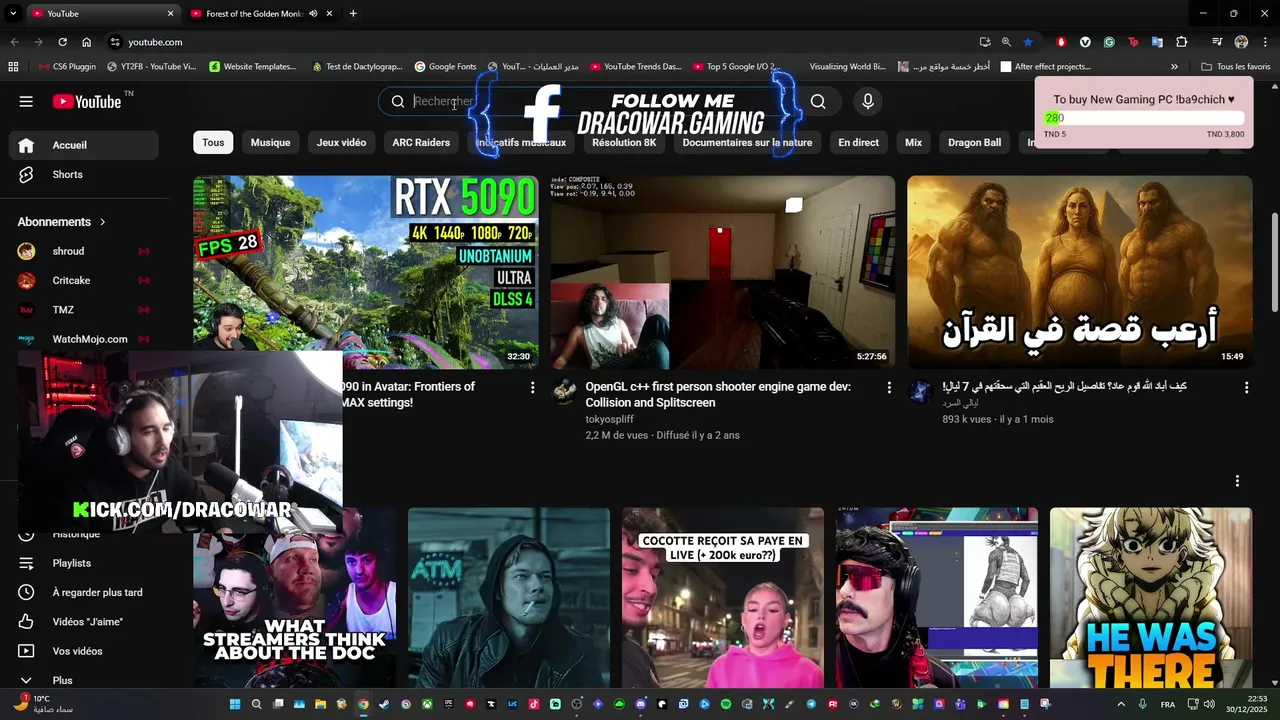Select the Tous filter chip
Screen dimensions: 1280x720
213,143
